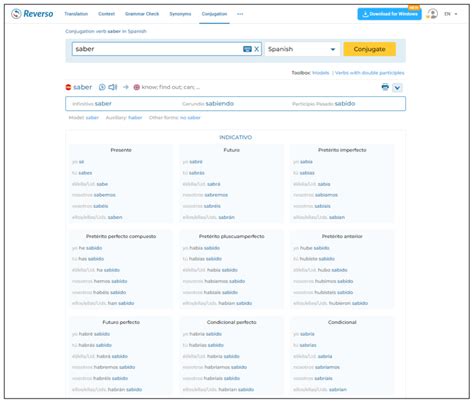Screen dimensions: 474x403
Task: Print the conjugation table
Action: point(385,87)
